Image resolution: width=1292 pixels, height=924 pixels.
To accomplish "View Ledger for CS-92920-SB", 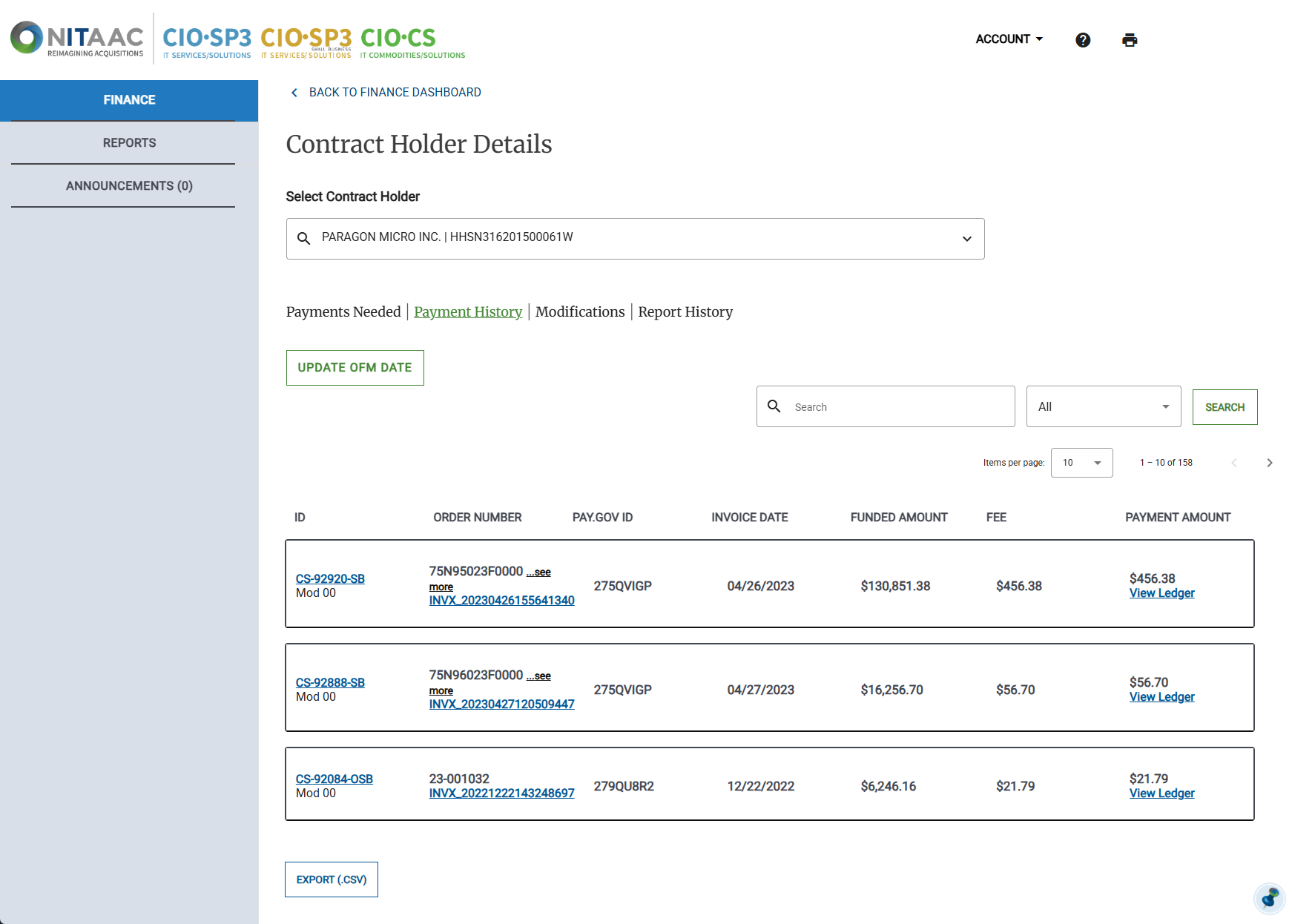I will click(1161, 593).
